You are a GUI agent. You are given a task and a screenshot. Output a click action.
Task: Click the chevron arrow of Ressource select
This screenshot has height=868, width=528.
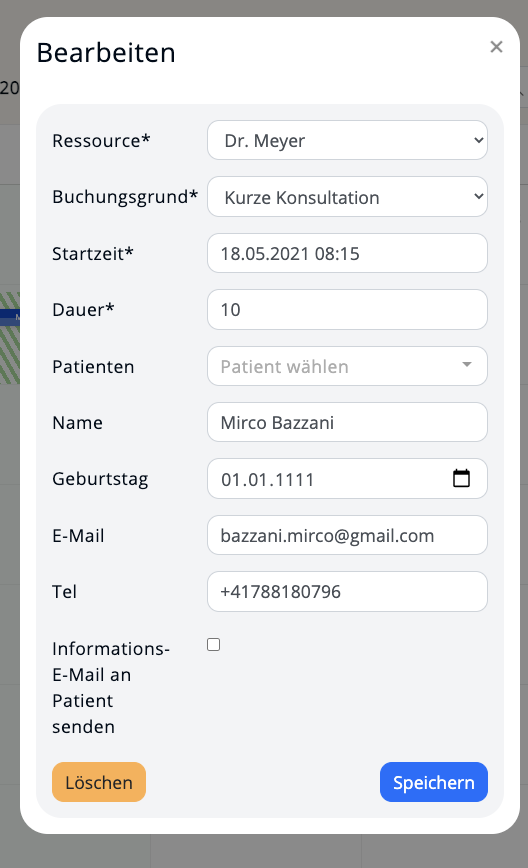(x=479, y=140)
